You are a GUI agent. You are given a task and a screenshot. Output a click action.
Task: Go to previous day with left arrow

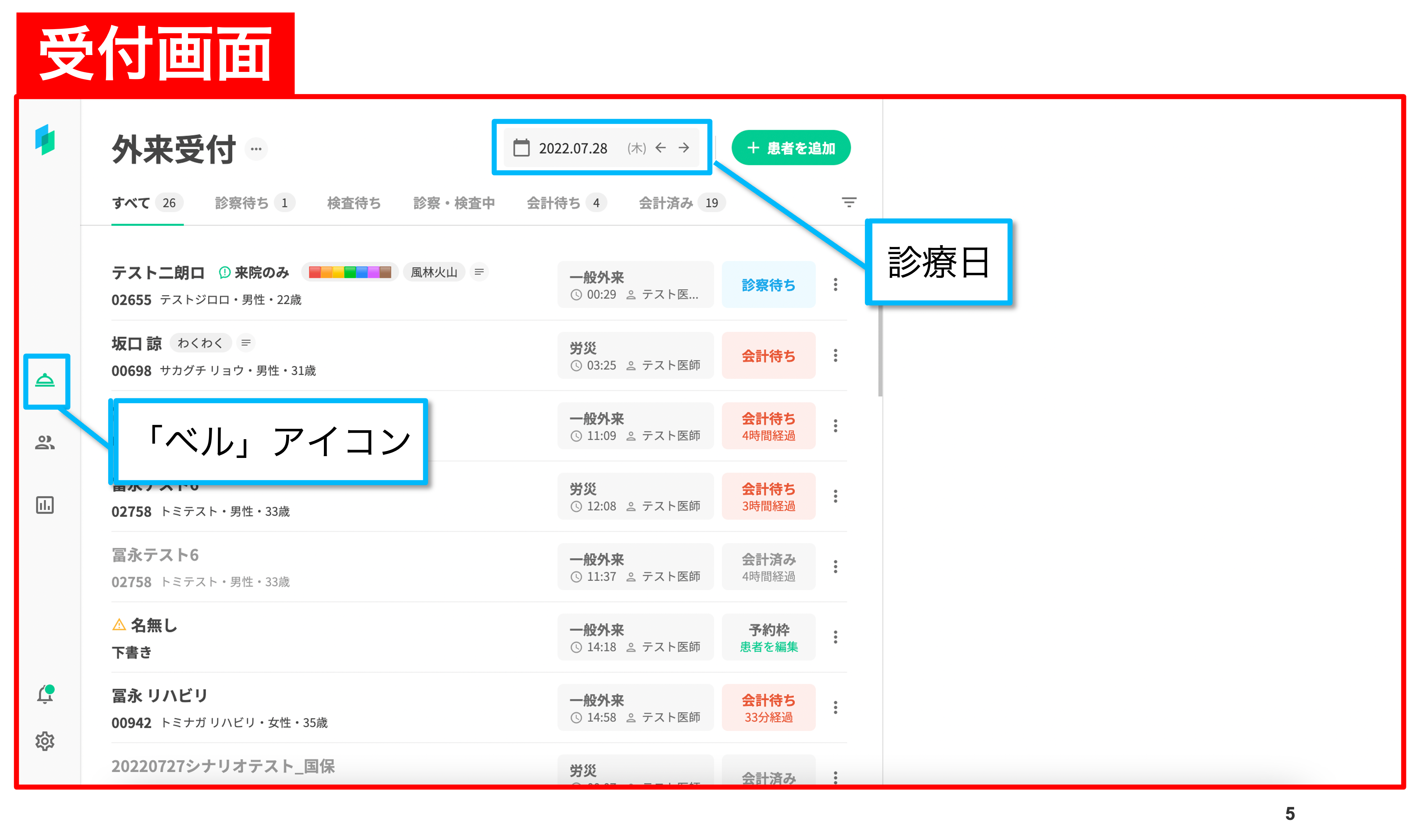tap(660, 148)
